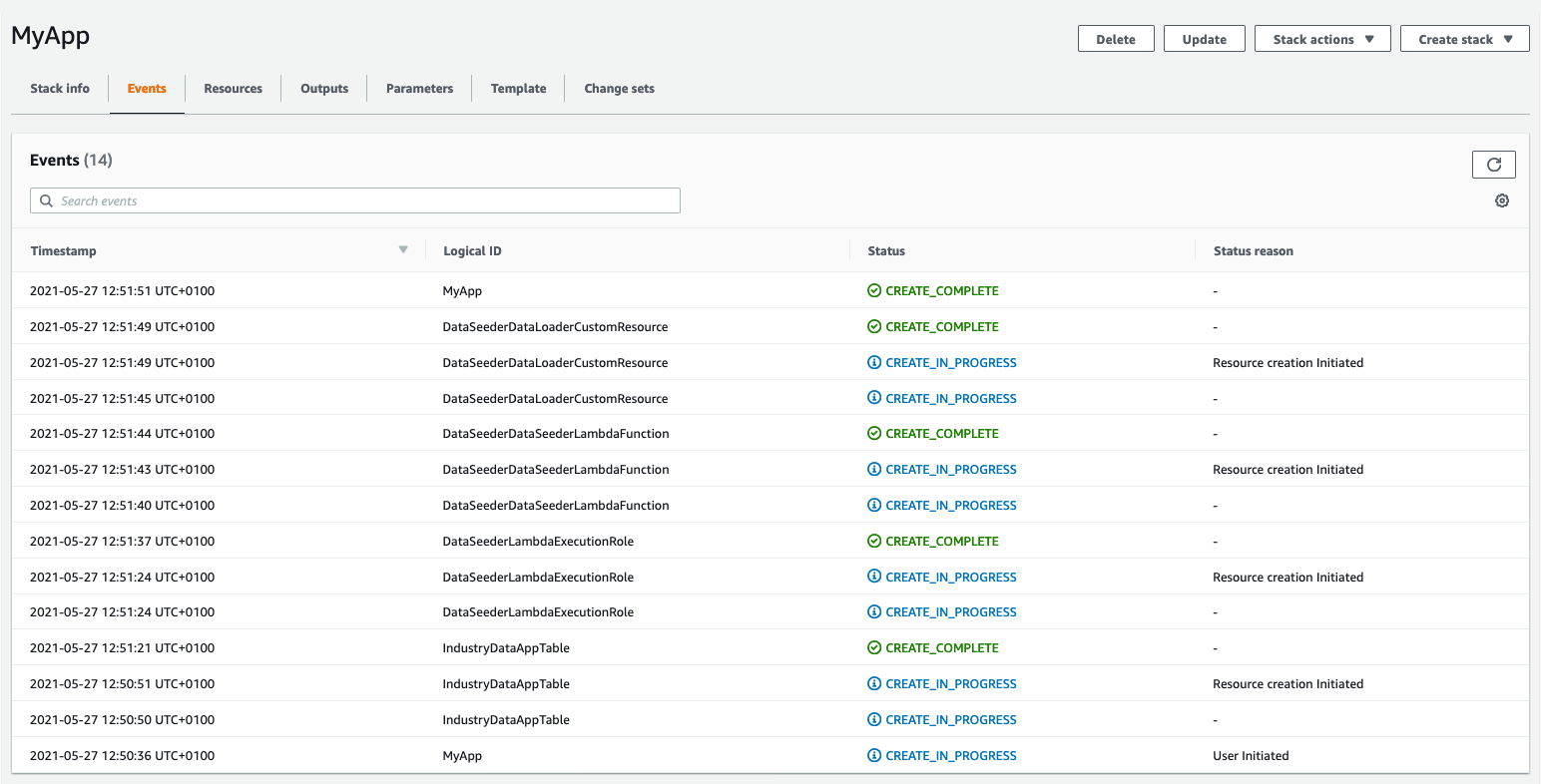Expand the Timestamp sort arrow dropdown
Viewport: 1541px width, 784px height.
coord(403,250)
